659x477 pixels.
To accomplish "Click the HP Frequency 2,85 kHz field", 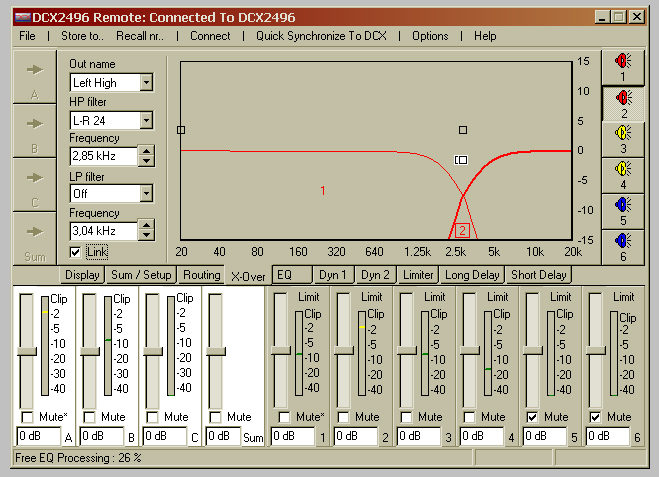I will tap(104, 156).
